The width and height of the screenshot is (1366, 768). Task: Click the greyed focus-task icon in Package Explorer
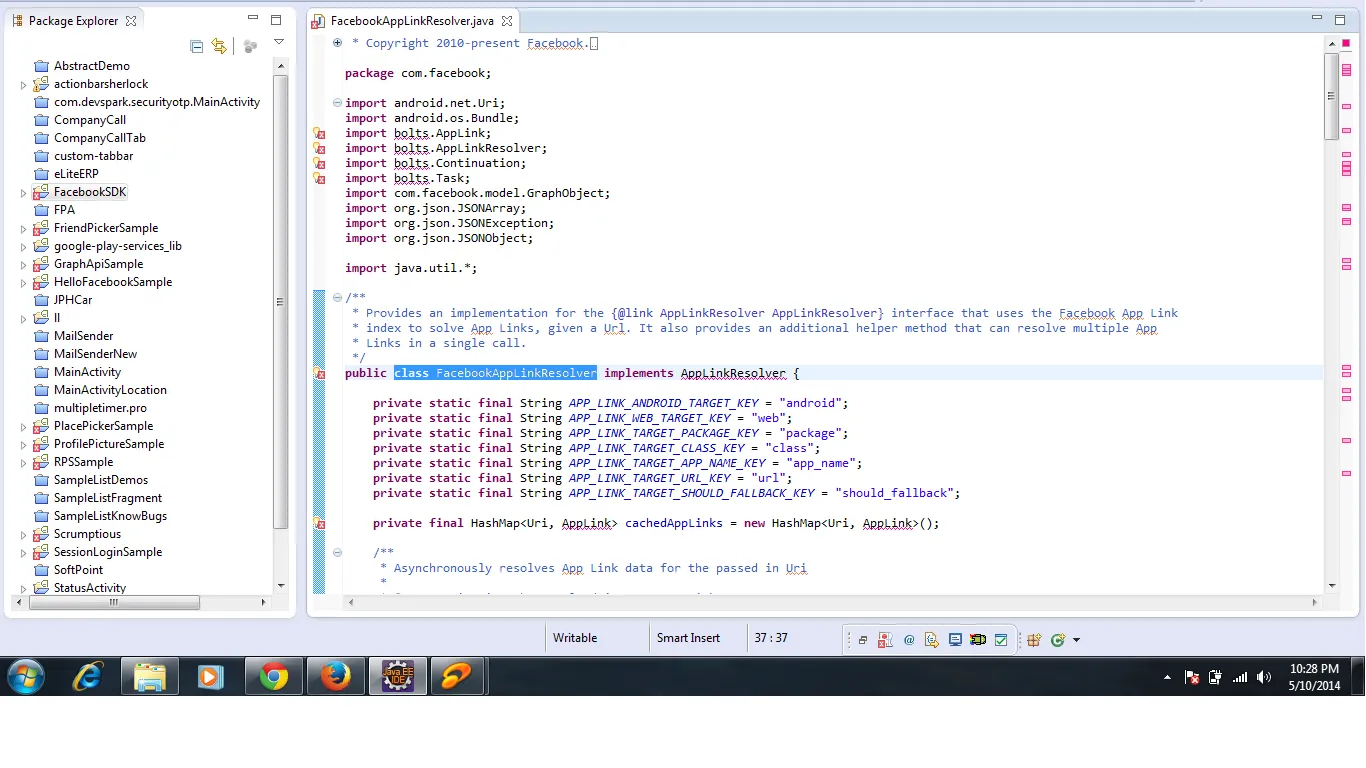251,46
